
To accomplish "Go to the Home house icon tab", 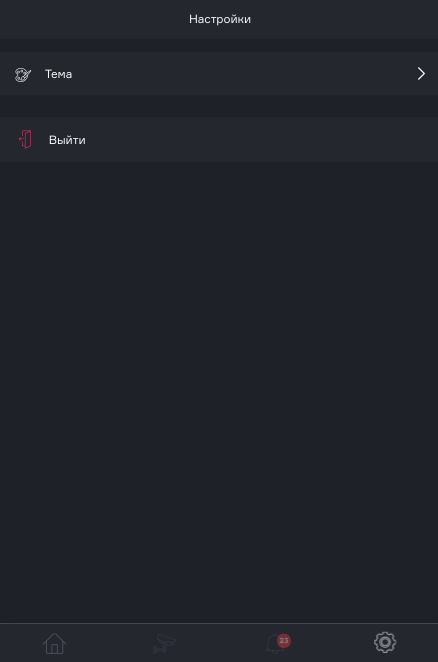I will pos(54,643).
